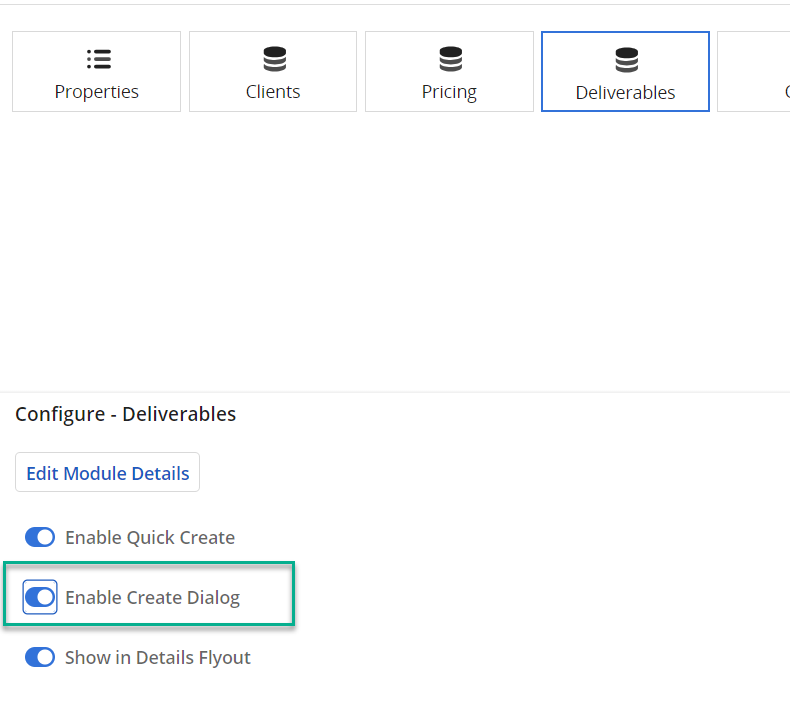Select the Pricing tab label
The image size is (790, 726).
click(x=449, y=92)
